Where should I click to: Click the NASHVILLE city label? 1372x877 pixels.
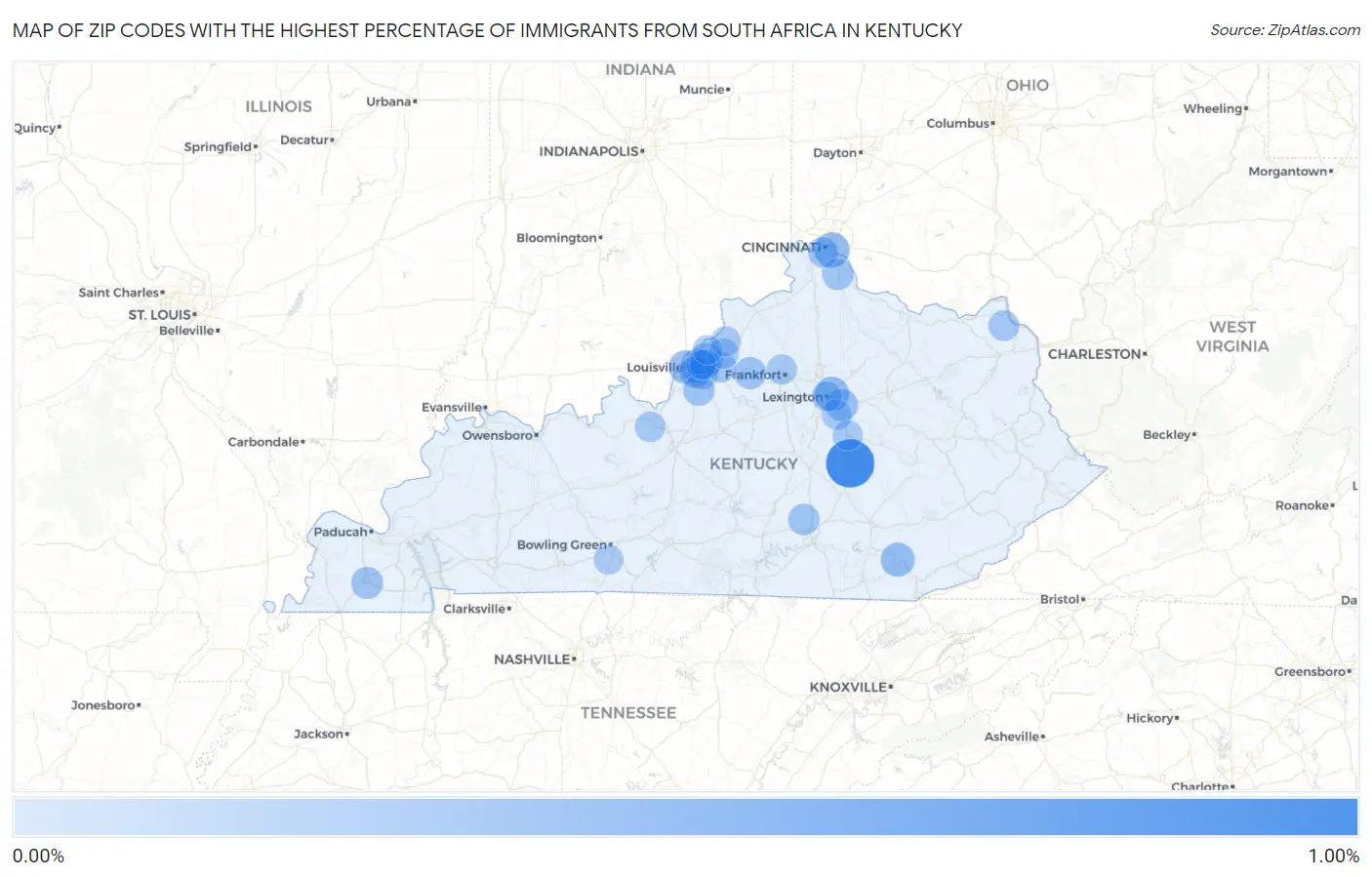click(533, 659)
